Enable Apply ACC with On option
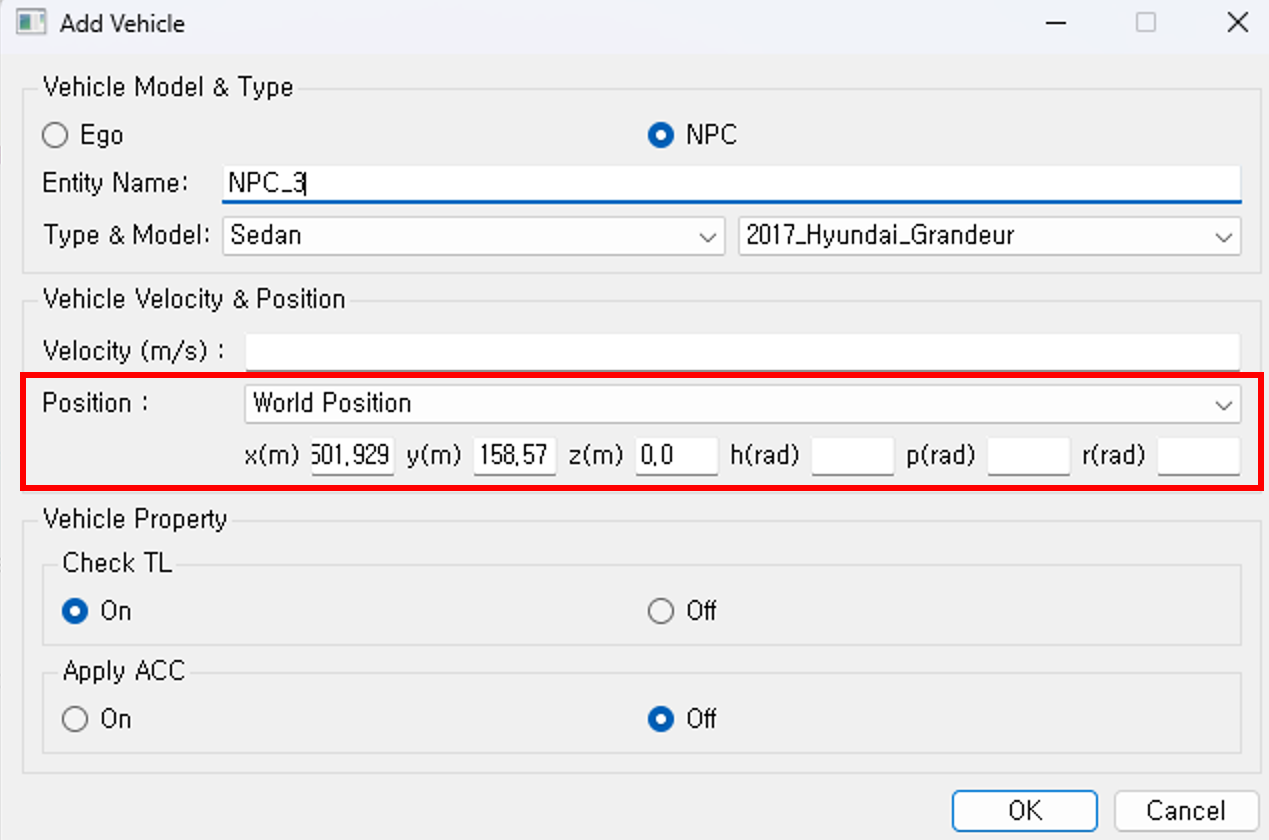Image resolution: width=1269 pixels, height=840 pixels. pos(75,719)
